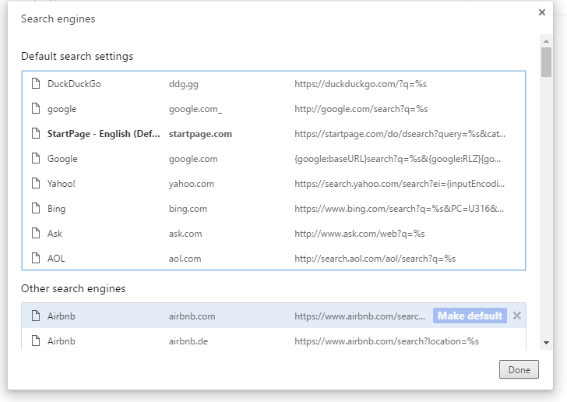
Task: Click the page icon beside capitalized Google
Action: [36, 158]
